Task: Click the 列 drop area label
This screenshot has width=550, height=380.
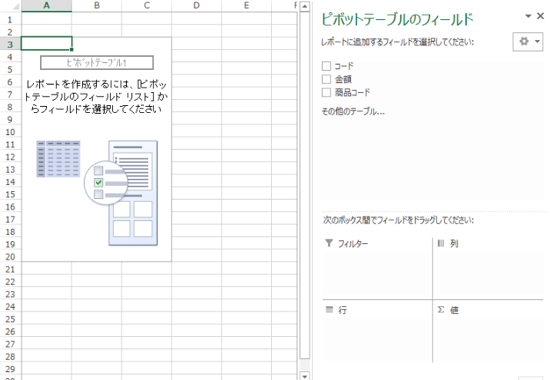Action: pos(454,243)
